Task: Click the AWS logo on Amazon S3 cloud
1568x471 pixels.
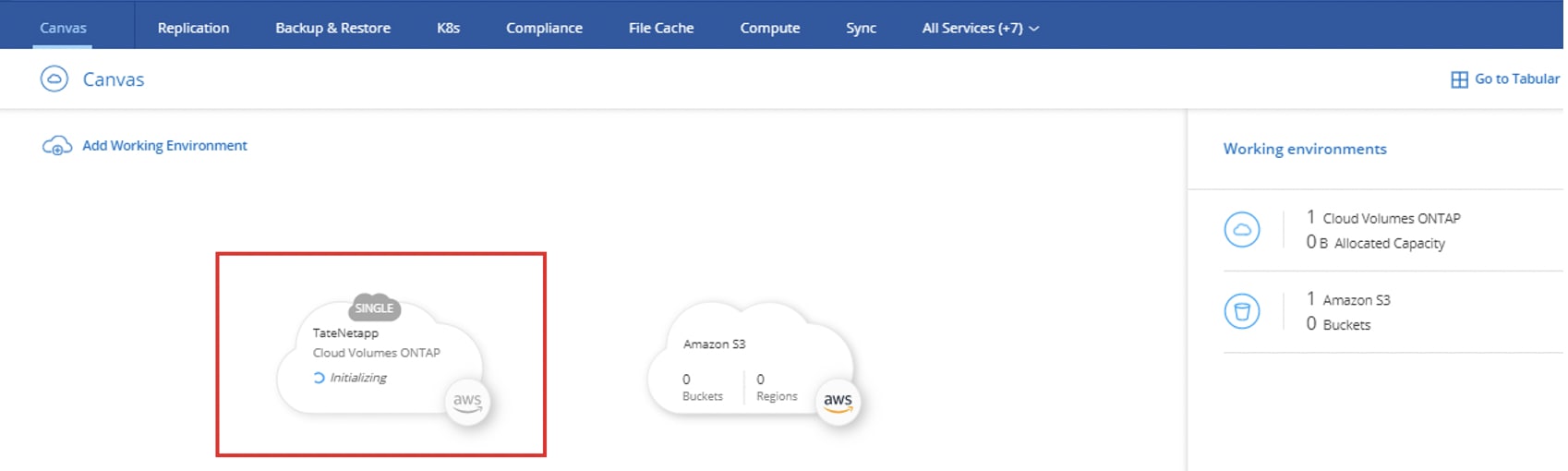Action: point(838,402)
